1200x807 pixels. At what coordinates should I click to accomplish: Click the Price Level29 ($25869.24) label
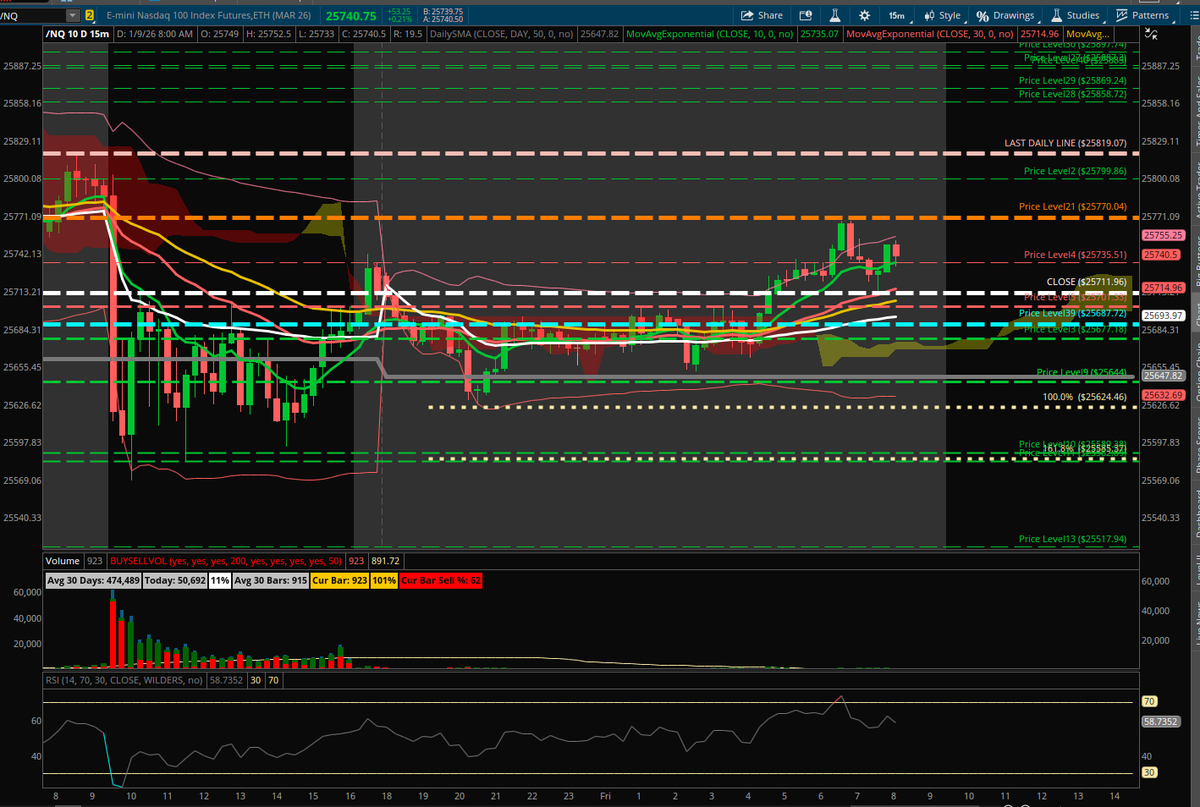(x=1073, y=80)
